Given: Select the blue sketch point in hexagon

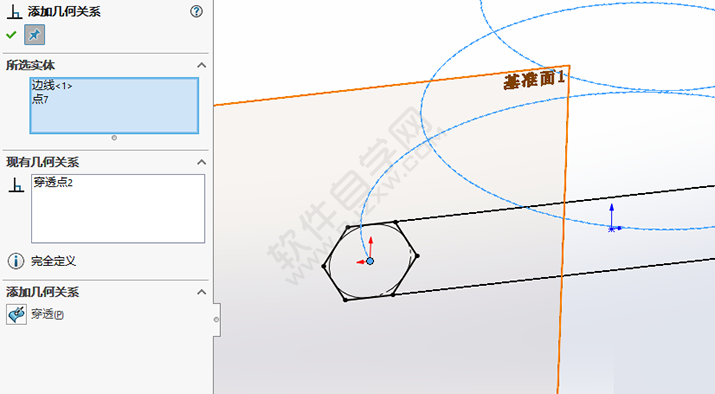Looking at the screenshot, I should 370,261.
